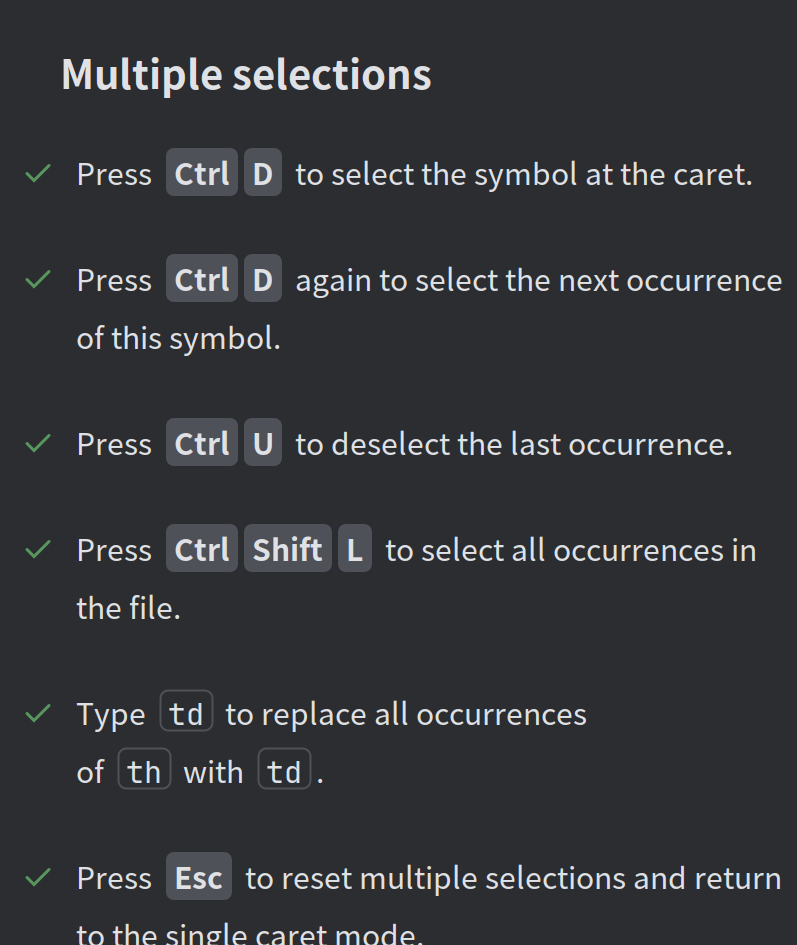The height and width of the screenshot is (945, 797).
Task: Click the L key badge
Action: (355, 548)
